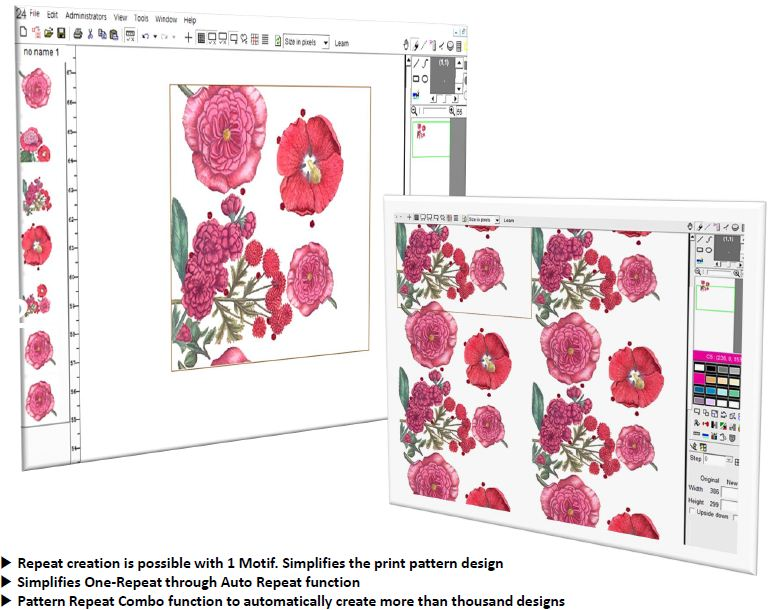Select the Cut scissors icon

tap(90, 34)
